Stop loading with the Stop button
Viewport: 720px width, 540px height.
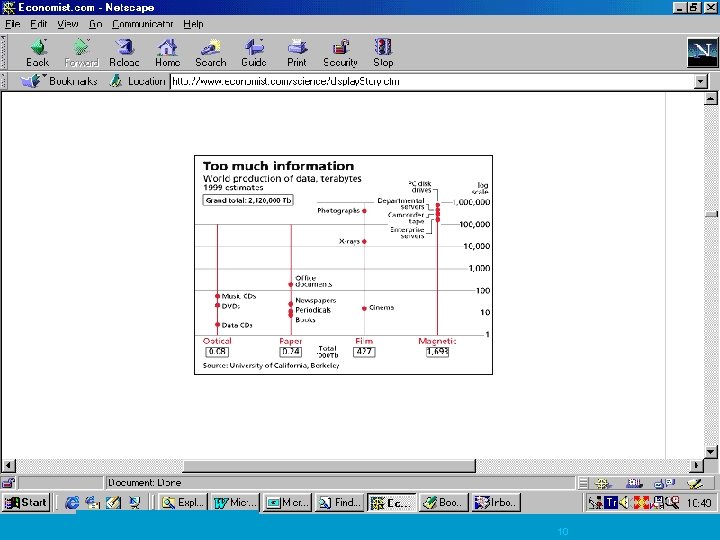pyautogui.click(x=383, y=53)
